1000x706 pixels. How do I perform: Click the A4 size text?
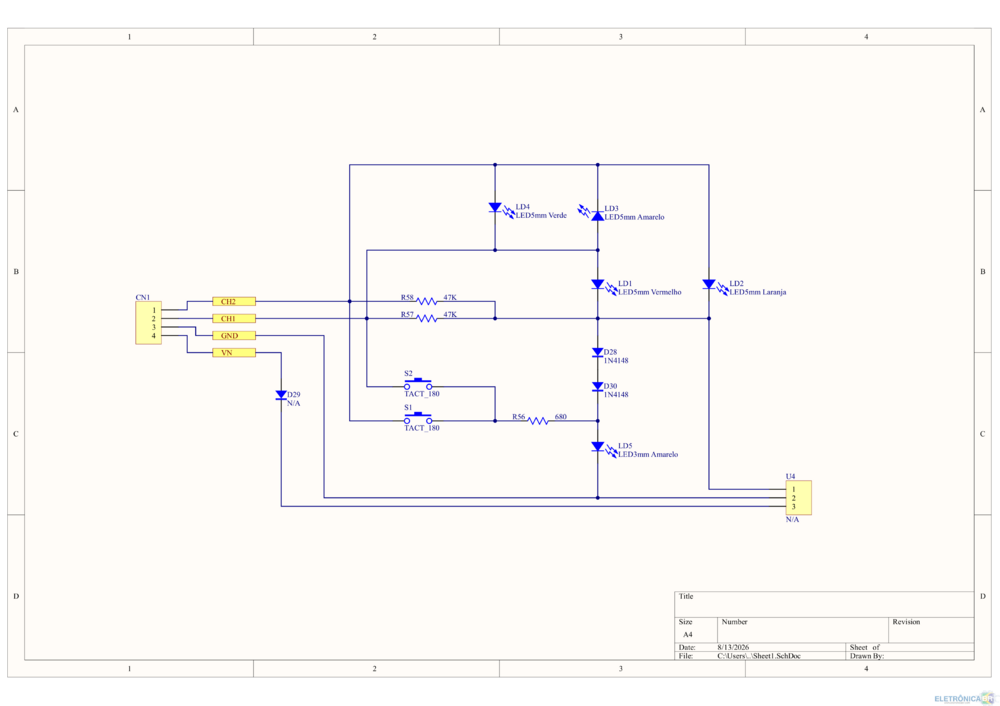(x=688, y=635)
